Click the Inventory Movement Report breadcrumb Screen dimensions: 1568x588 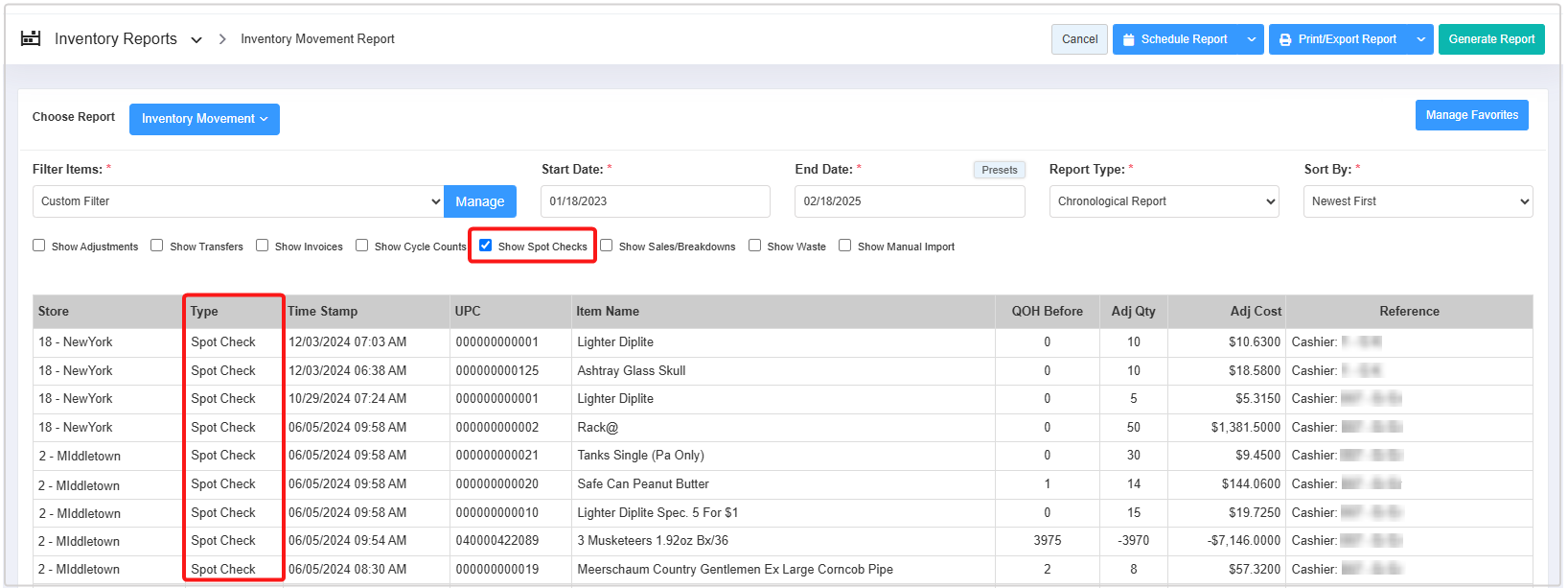[317, 39]
